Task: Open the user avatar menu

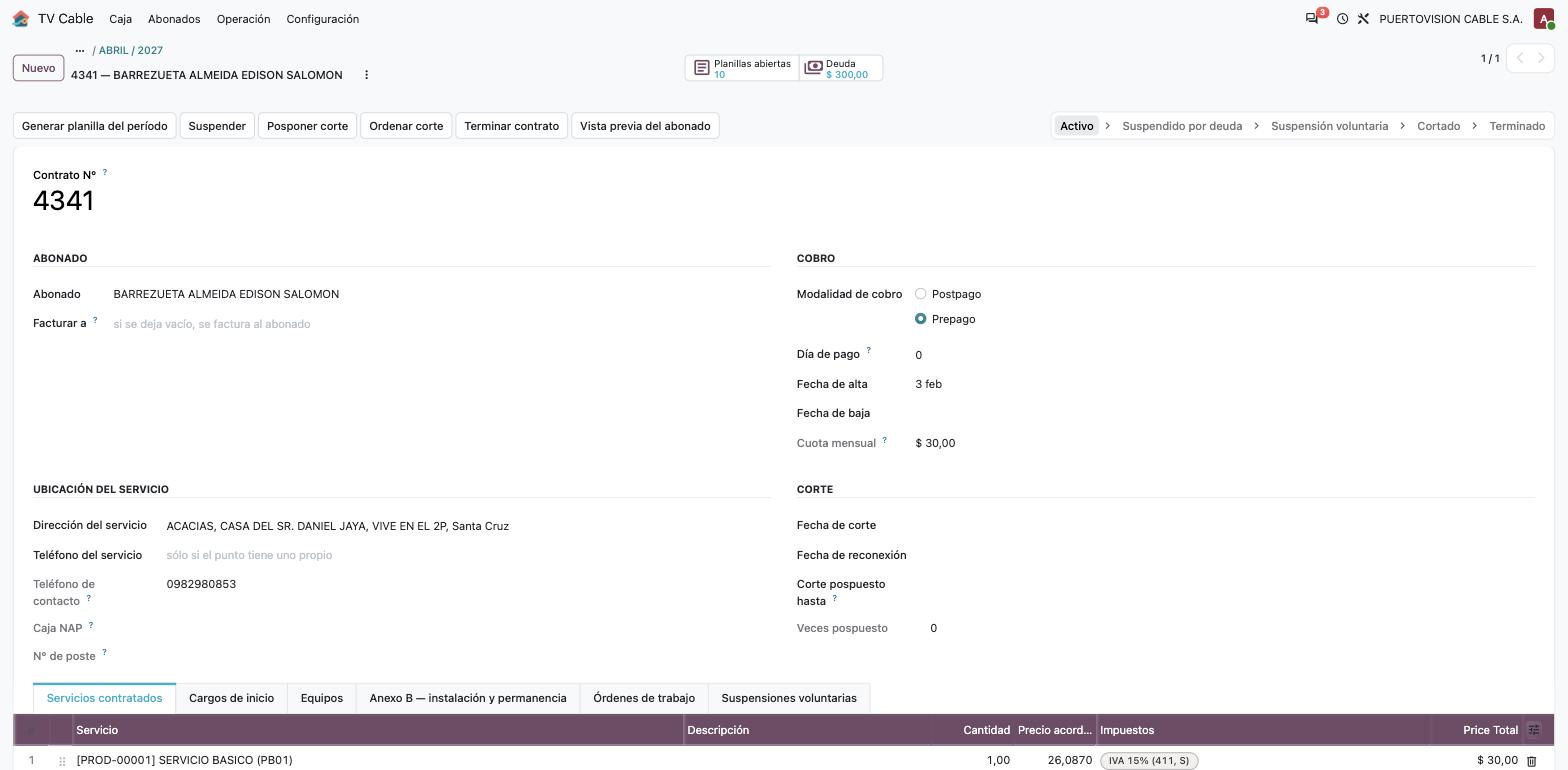Action: point(1543,19)
